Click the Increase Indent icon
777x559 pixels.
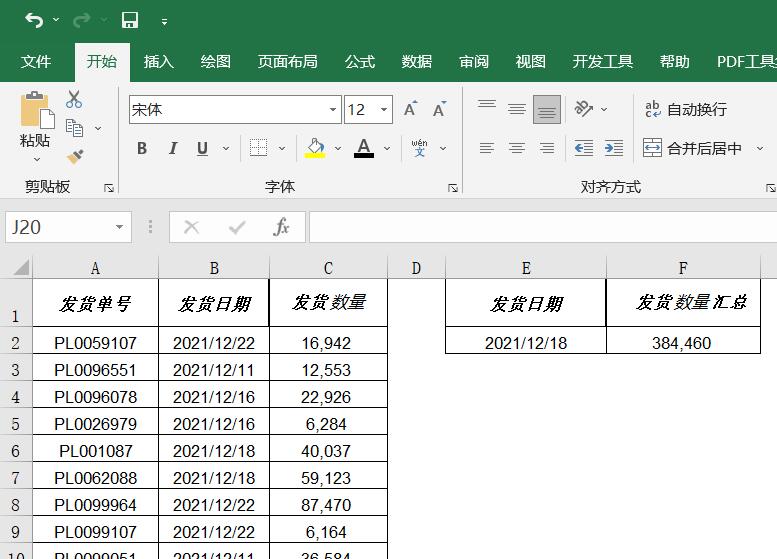point(614,148)
